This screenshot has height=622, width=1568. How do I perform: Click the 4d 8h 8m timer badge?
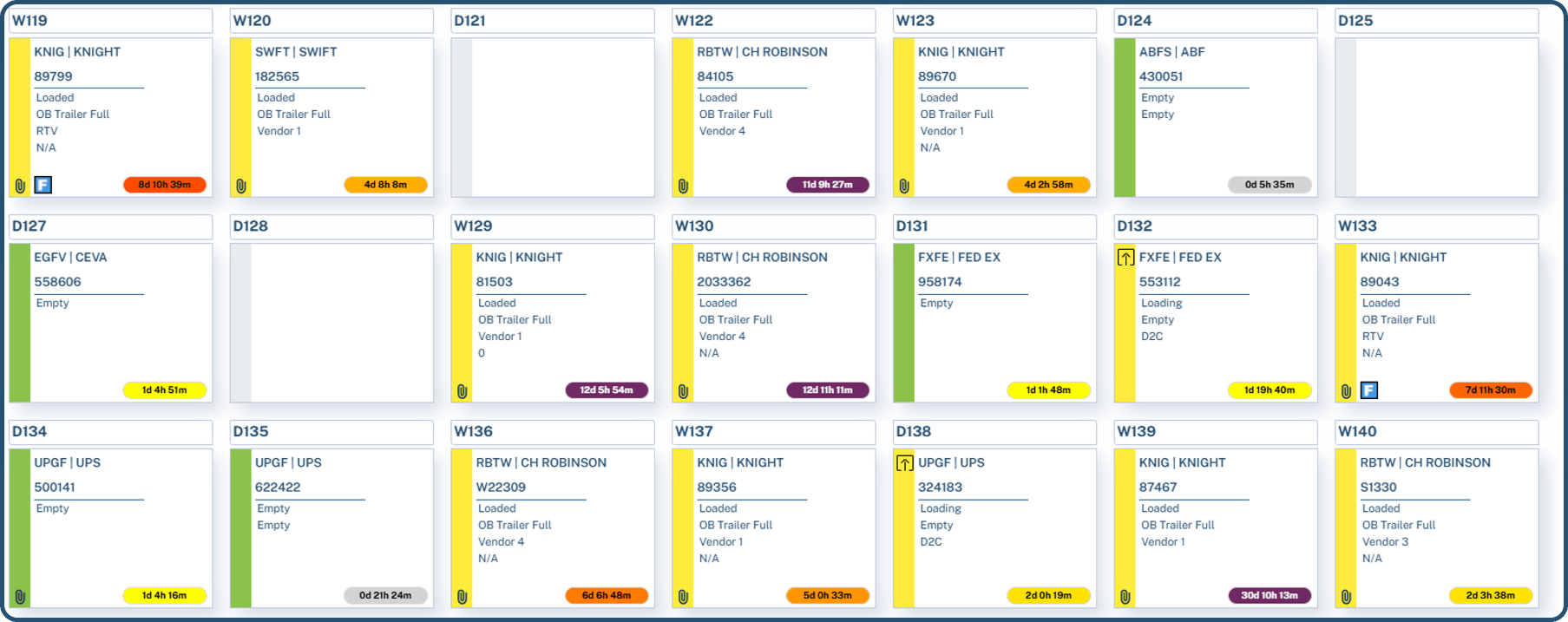tap(385, 185)
